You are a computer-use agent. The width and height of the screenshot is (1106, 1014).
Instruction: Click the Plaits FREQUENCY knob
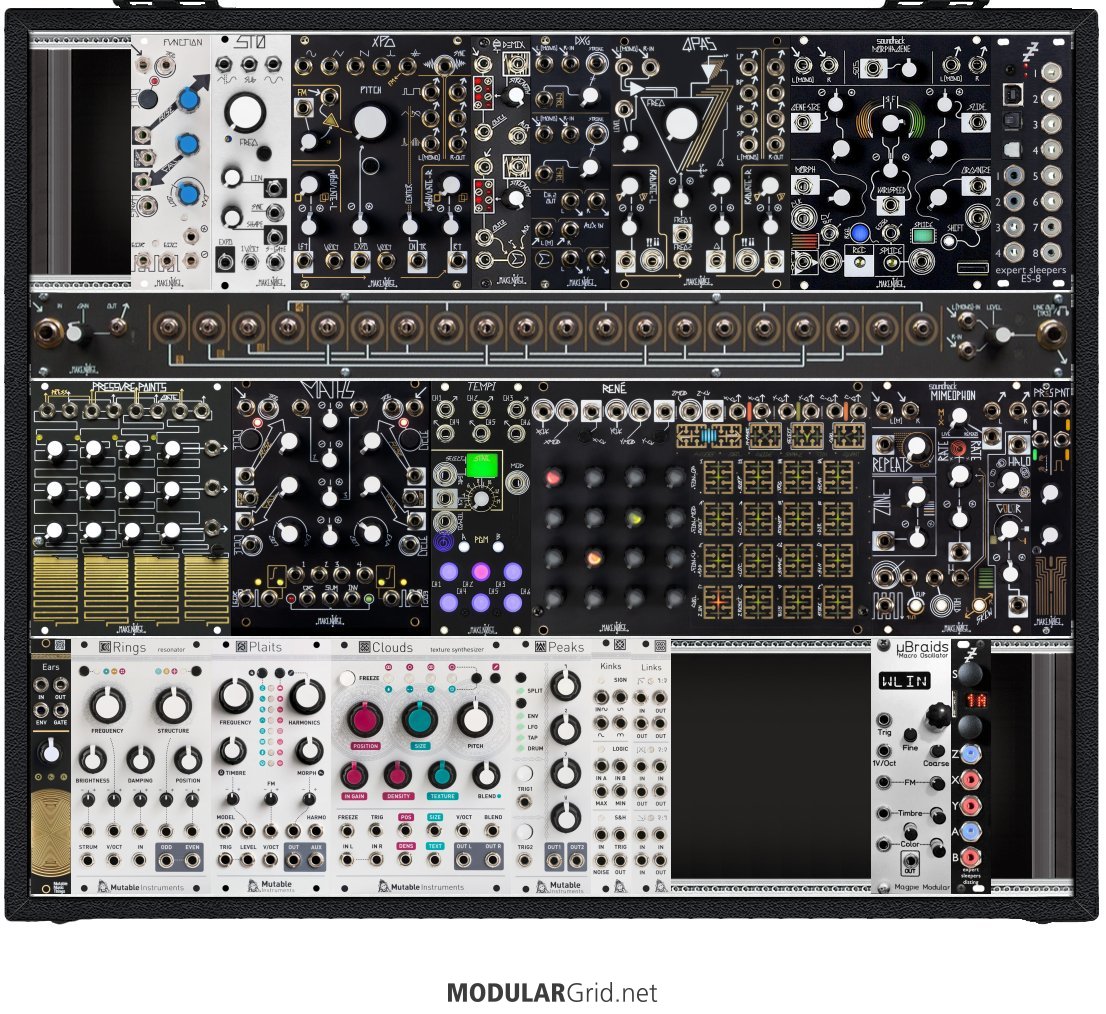(236, 696)
